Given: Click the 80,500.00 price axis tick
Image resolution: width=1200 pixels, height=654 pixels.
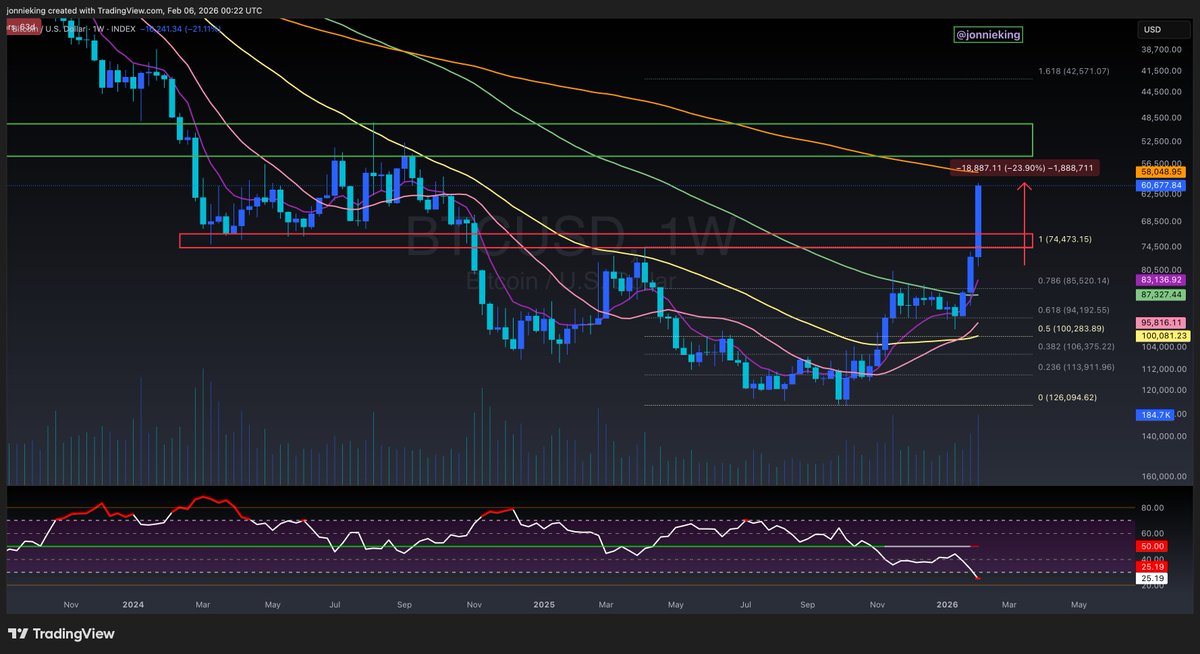Looking at the screenshot, I should click(1161, 269).
